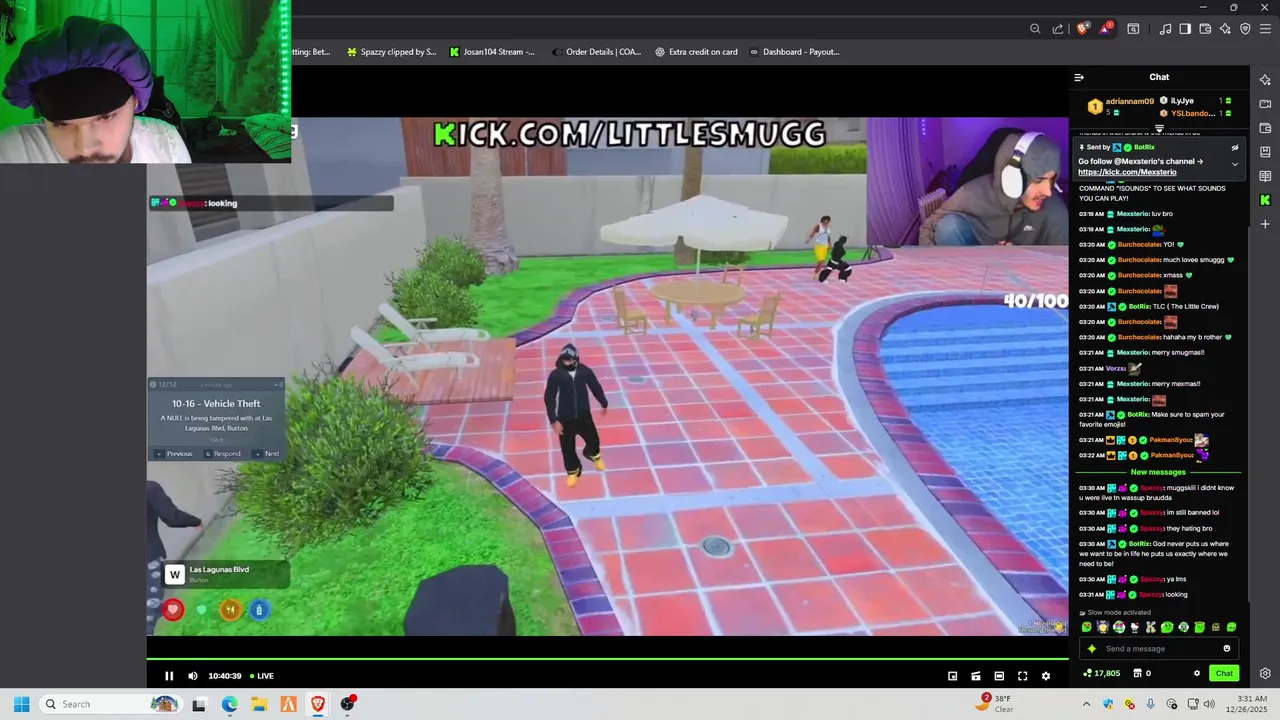Pause the live stream video

pyautogui.click(x=169, y=676)
